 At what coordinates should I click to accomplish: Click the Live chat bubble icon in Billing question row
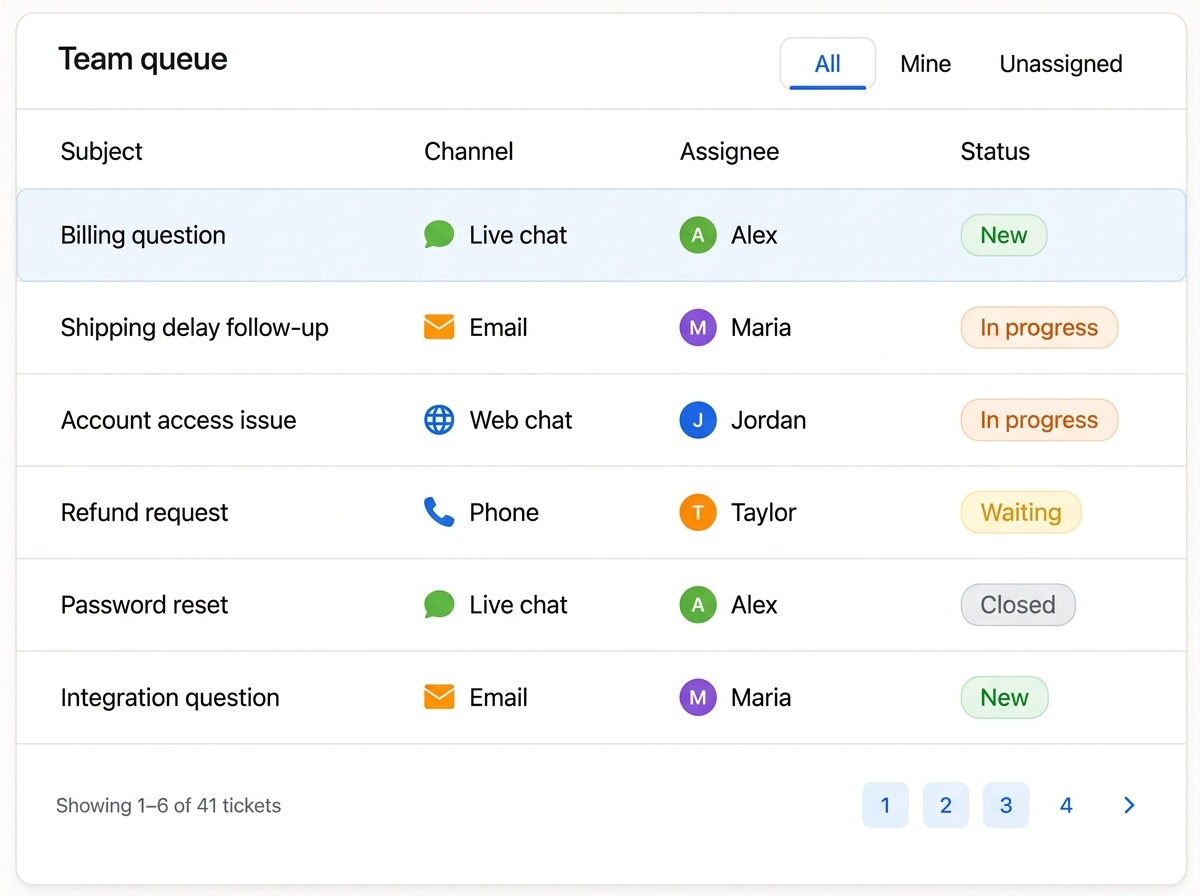(439, 235)
